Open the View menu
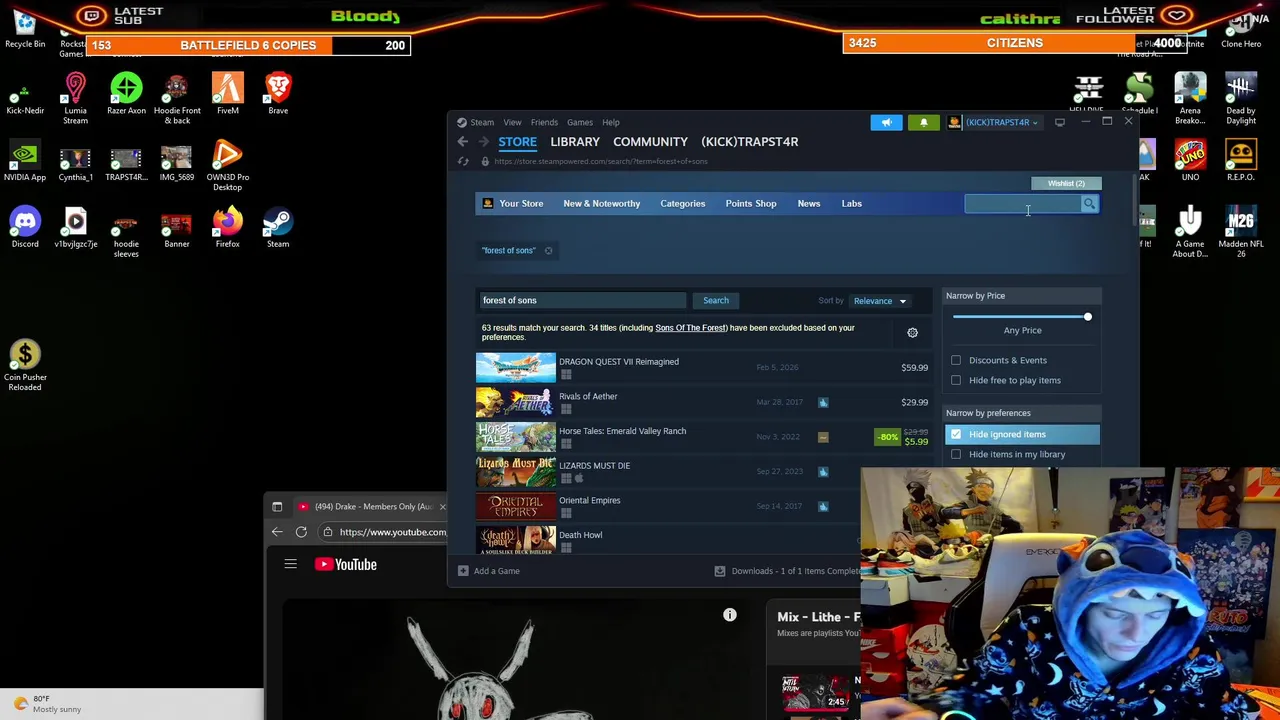The image size is (1280, 720). 512,122
